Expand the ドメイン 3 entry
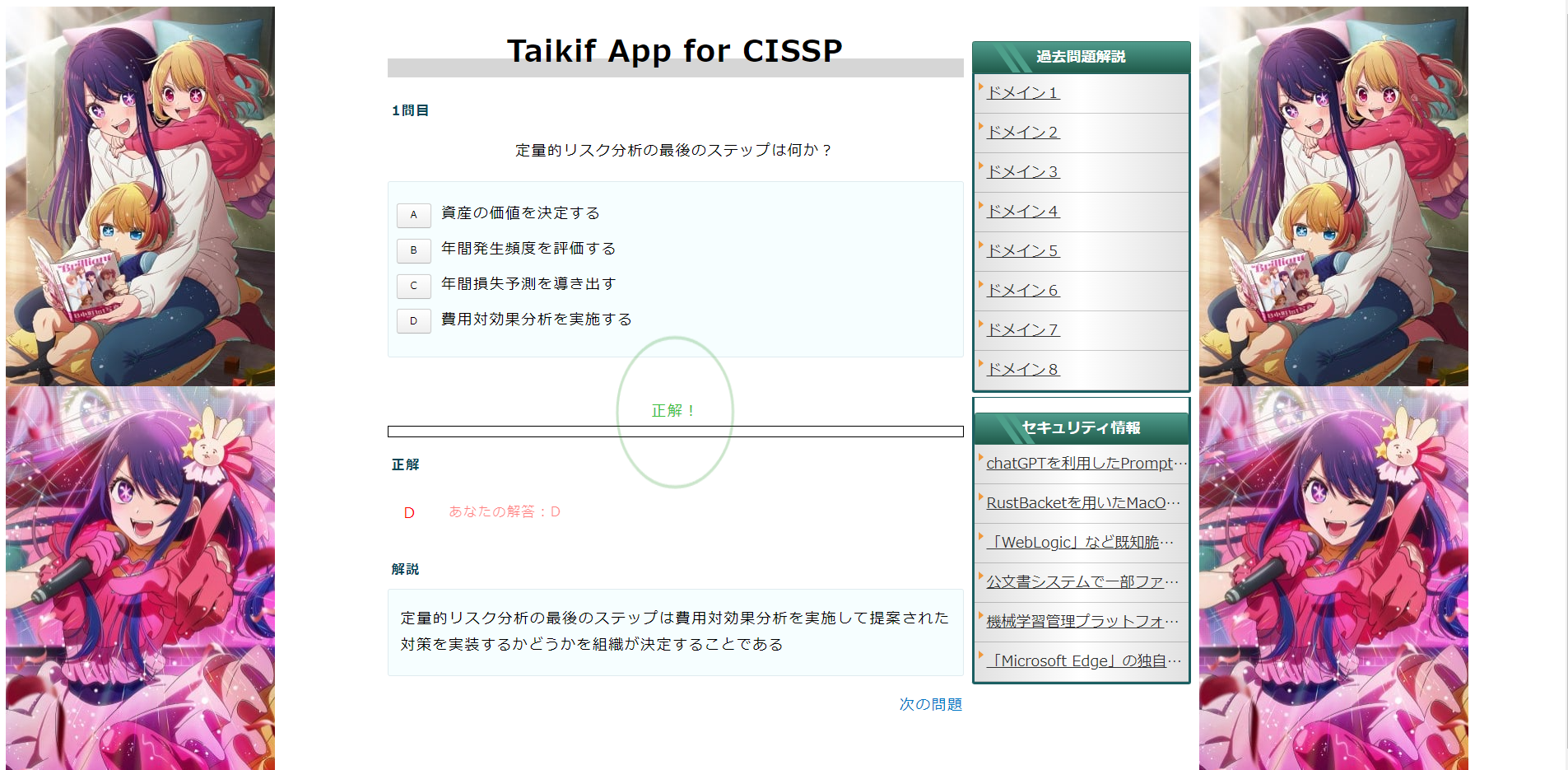 [x=1022, y=171]
